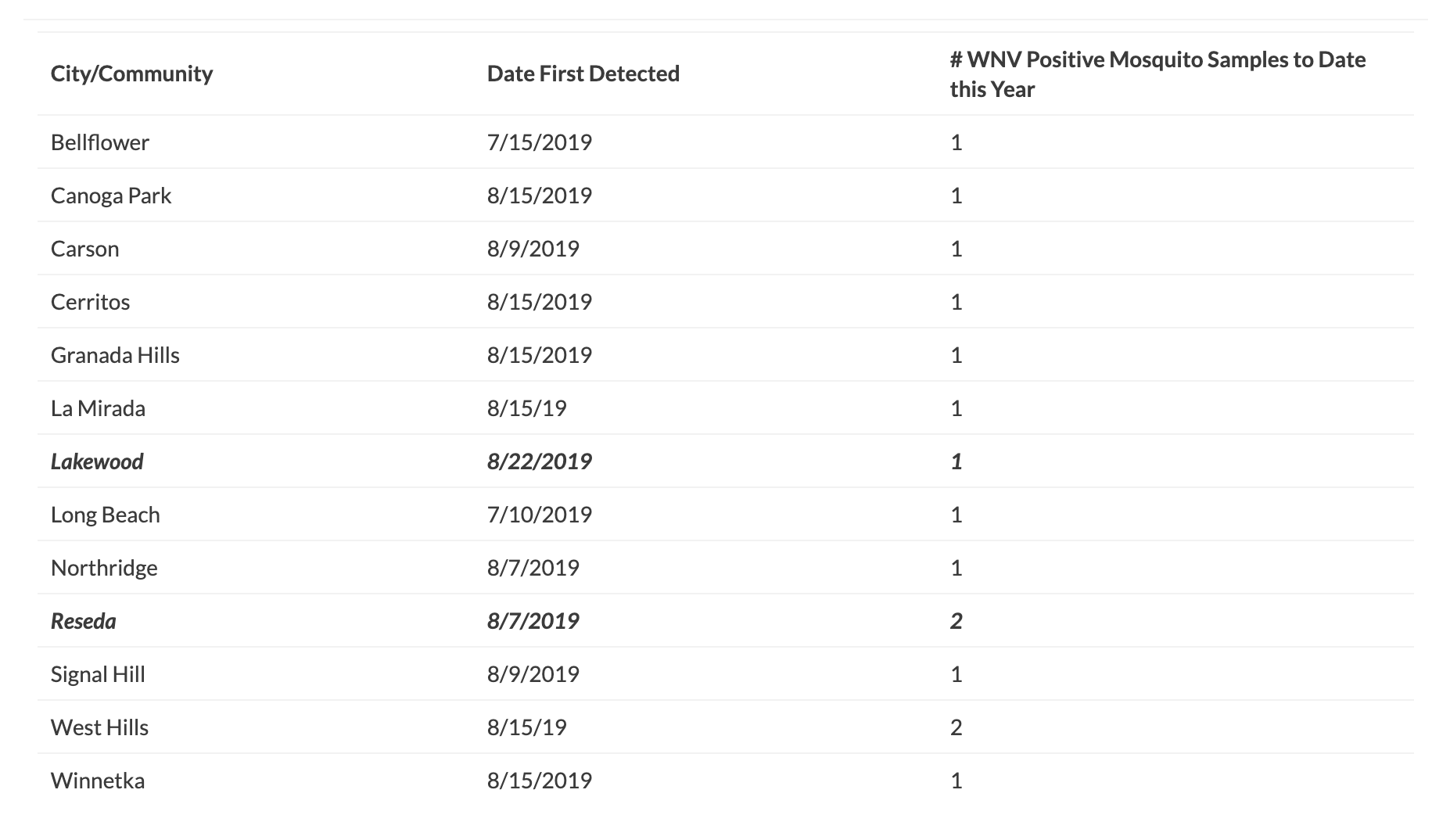Select the bold Reseda entry
The image size is (1450, 840).
83,621
